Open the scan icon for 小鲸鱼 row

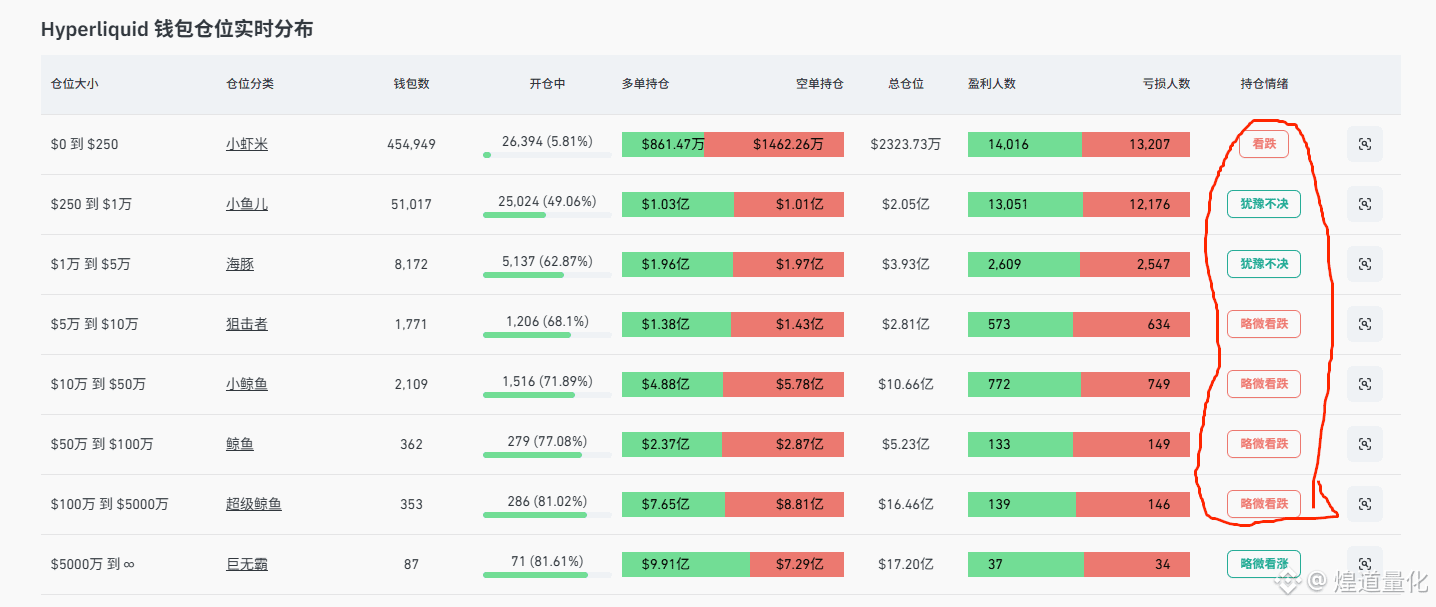coord(1364,384)
